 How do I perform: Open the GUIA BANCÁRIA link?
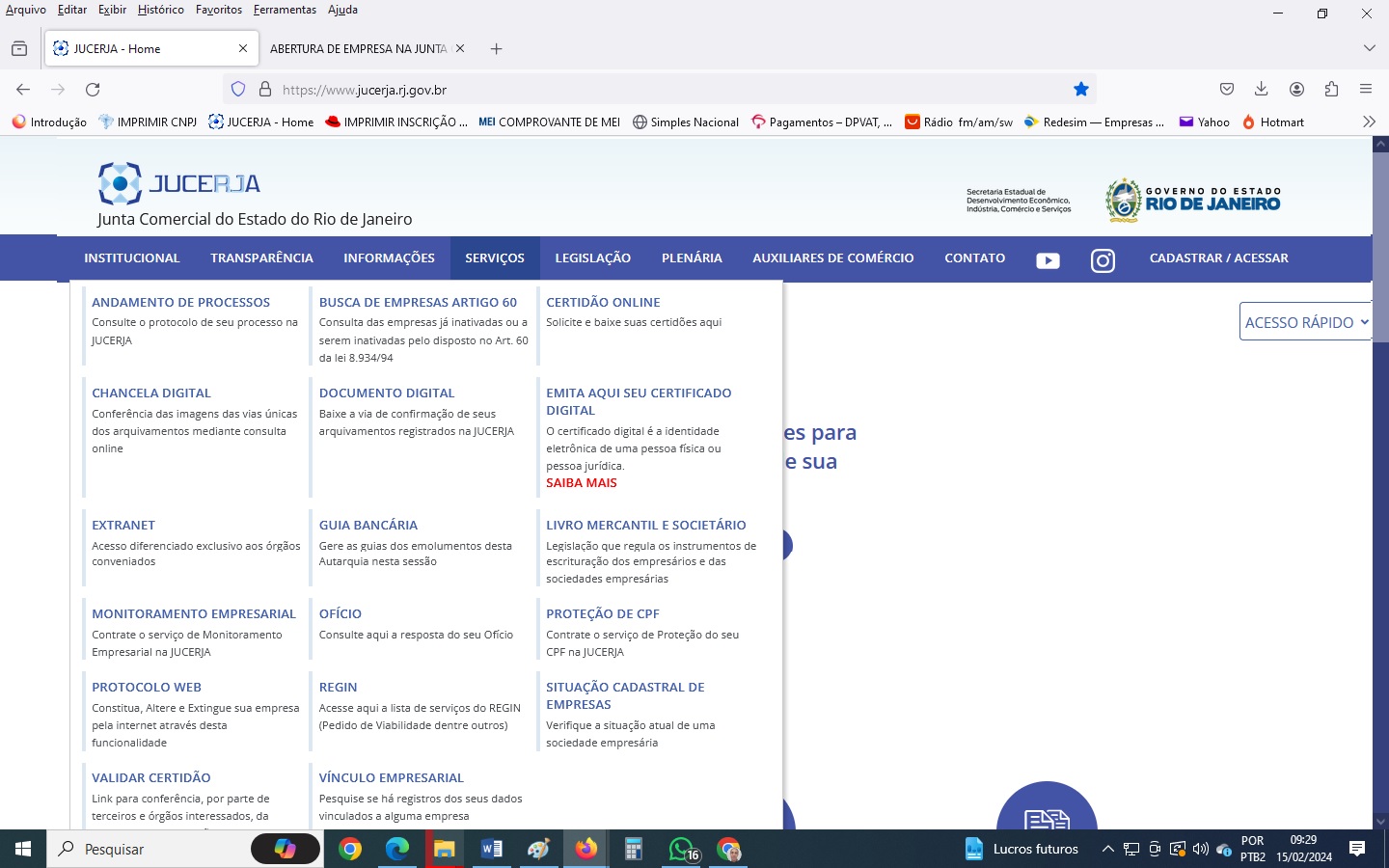click(368, 526)
